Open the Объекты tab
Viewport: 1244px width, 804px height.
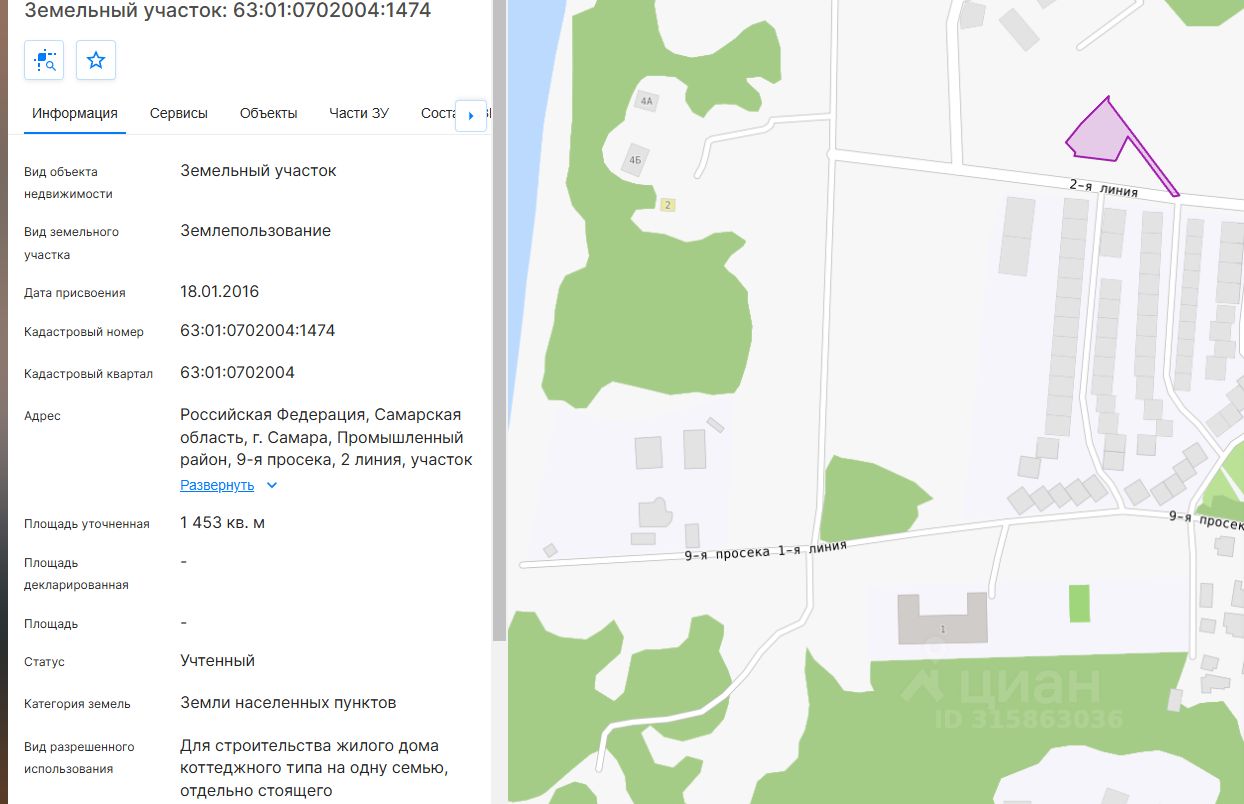click(x=269, y=113)
